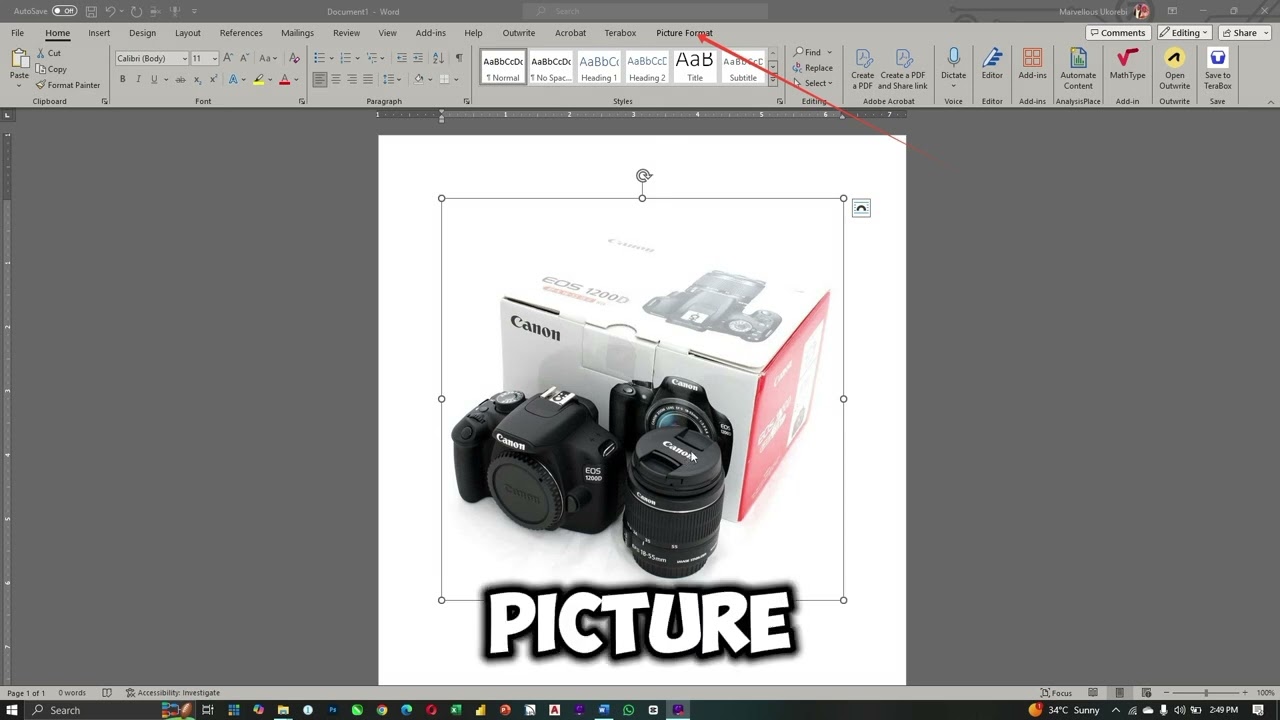Select the Format Painter tool
The width and height of the screenshot is (1280, 720).
[68, 85]
